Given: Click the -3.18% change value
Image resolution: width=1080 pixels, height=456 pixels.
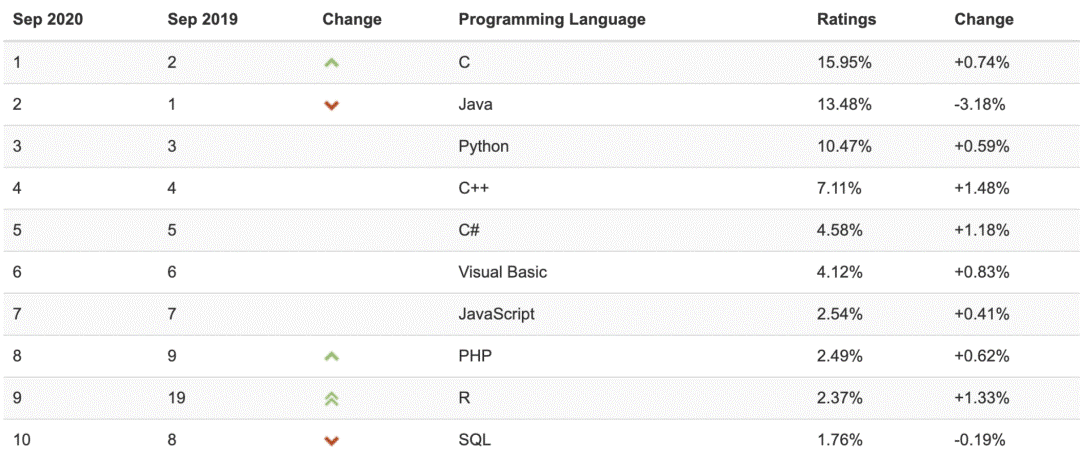Looking at the screenshot, I should tap(979, 104).
